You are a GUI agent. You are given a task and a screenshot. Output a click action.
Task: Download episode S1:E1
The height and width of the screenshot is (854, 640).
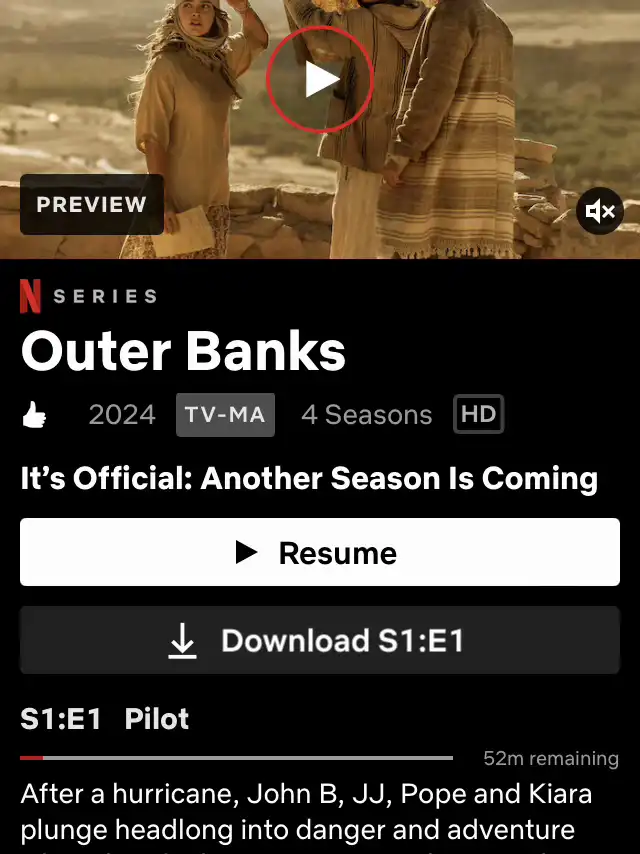320,640
